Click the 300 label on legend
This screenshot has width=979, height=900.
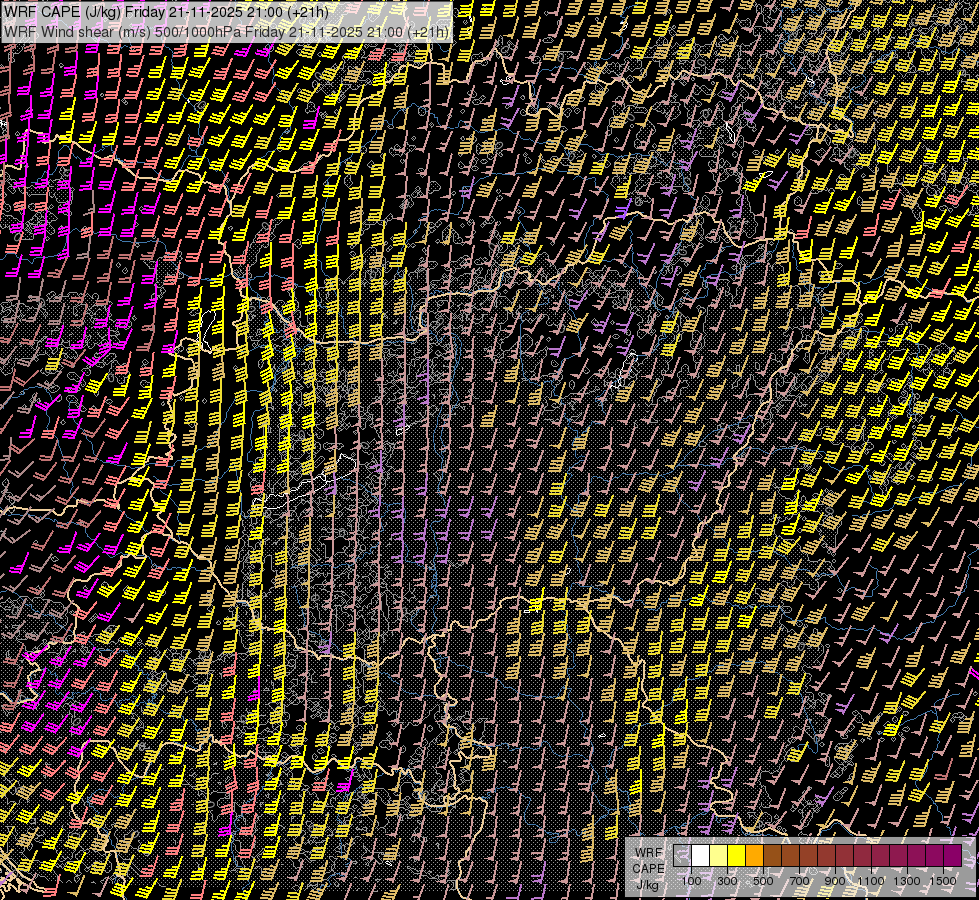pyautogui.click(x=727, y=881)
